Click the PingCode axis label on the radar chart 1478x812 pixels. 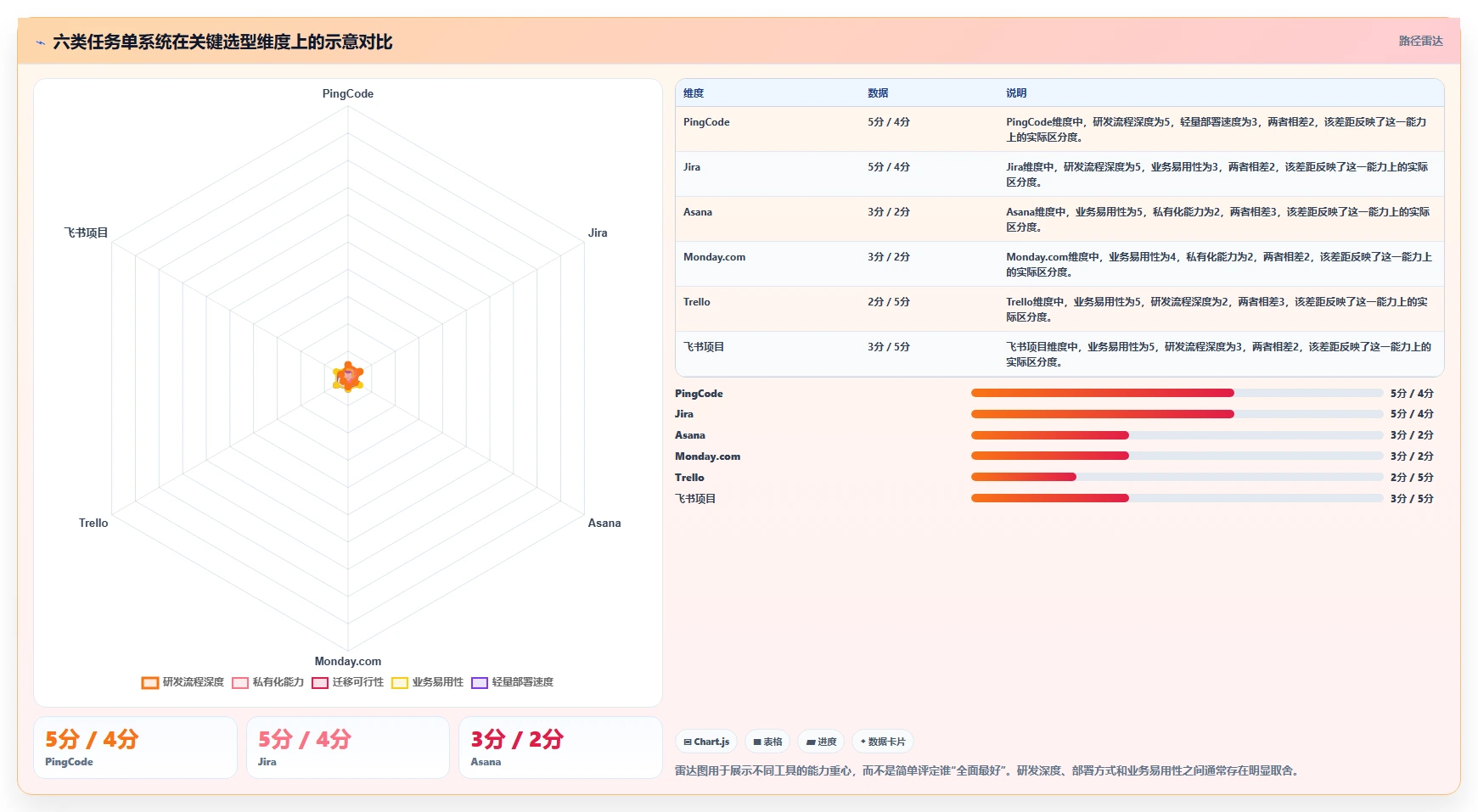click(348, 94)
